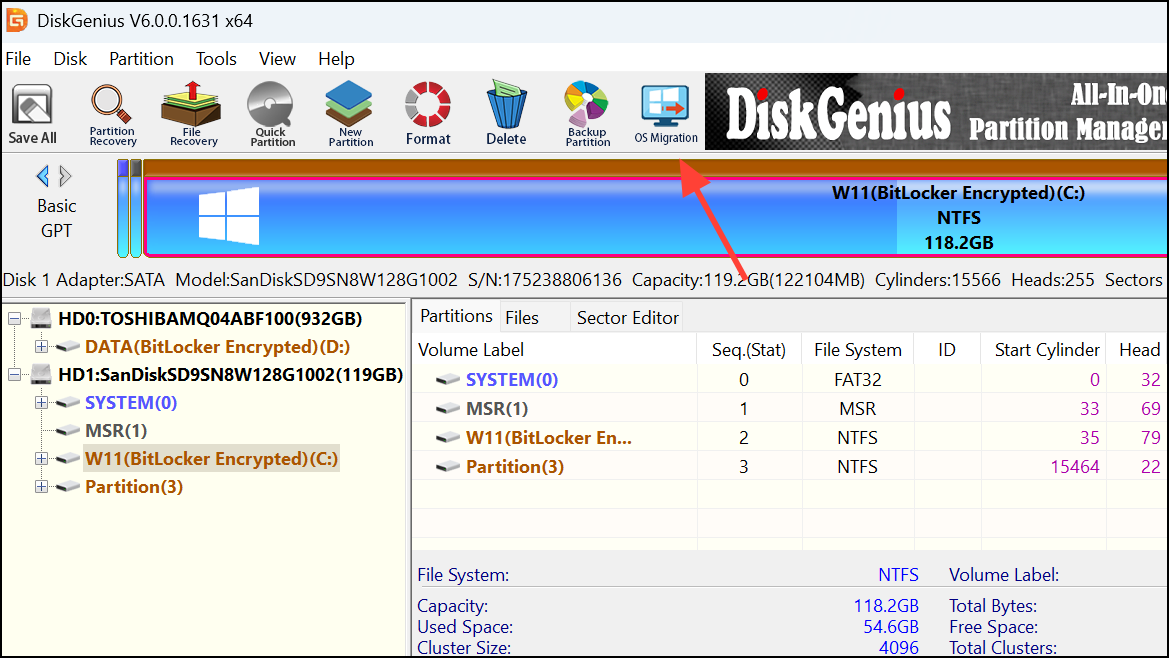1169x658 pixels.
Task: Click FAT32 cell in SYSTEM(0) row
Action: pos(858,379)
